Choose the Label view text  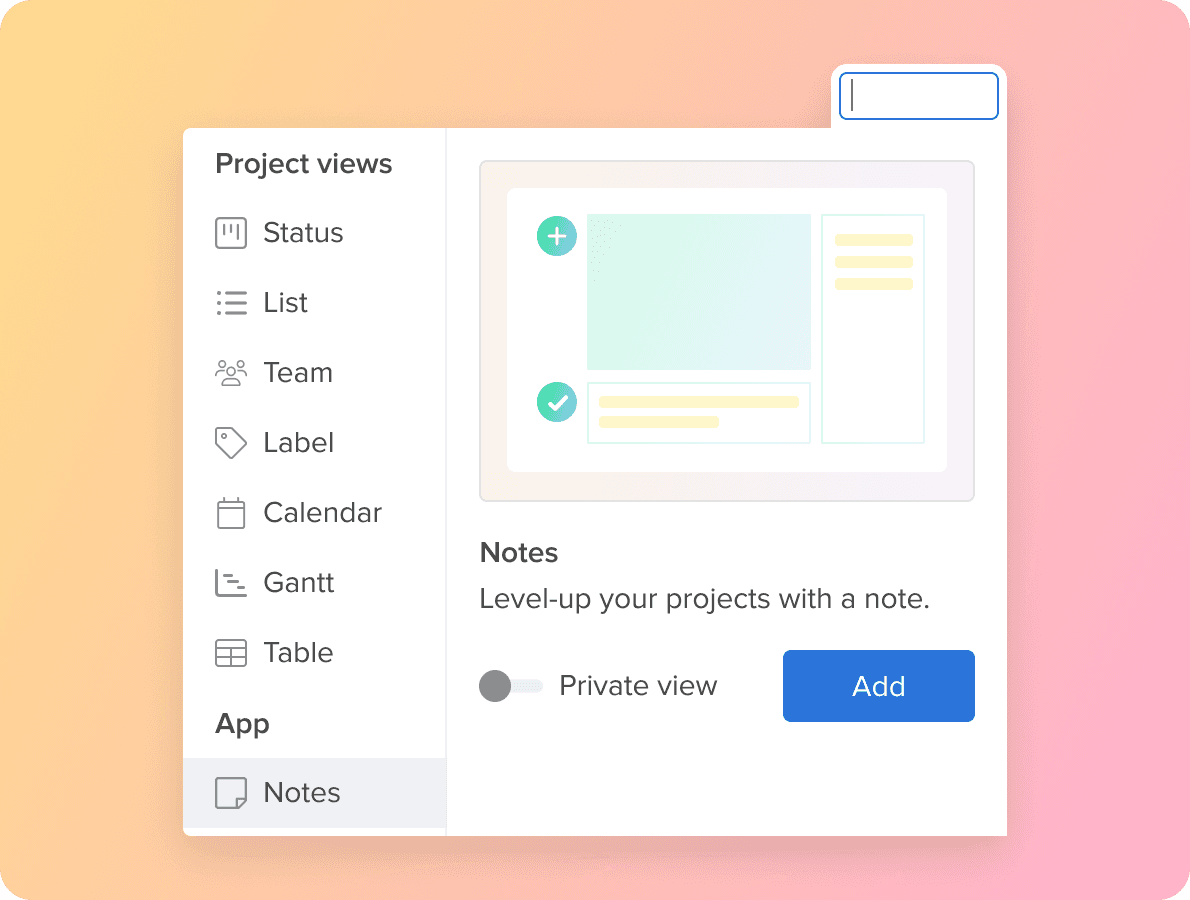(x=298, y=442)
